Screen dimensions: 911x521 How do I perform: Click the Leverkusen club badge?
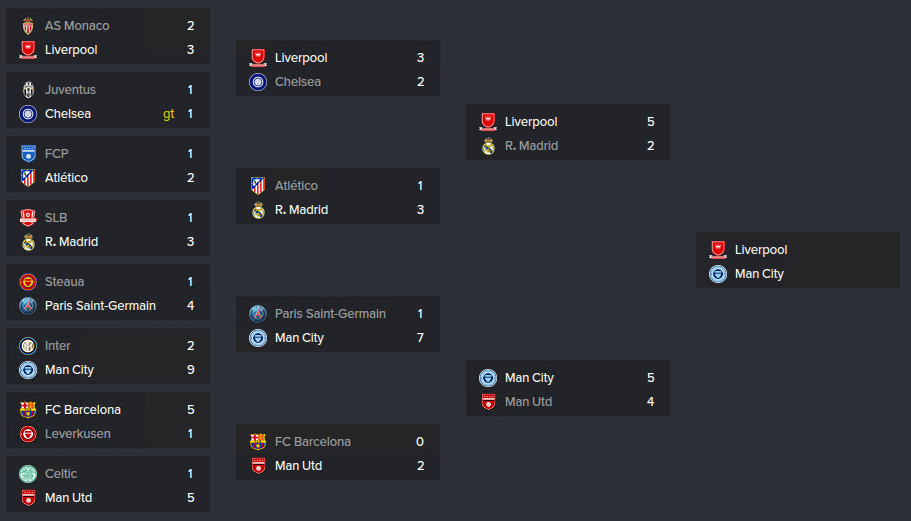click(28, 434)
